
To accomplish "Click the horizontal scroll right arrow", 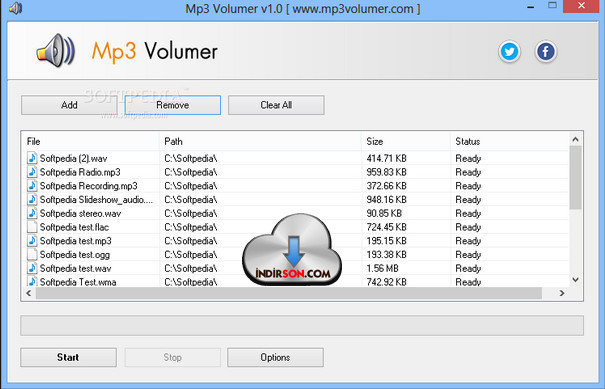I will tap(562, 293).
